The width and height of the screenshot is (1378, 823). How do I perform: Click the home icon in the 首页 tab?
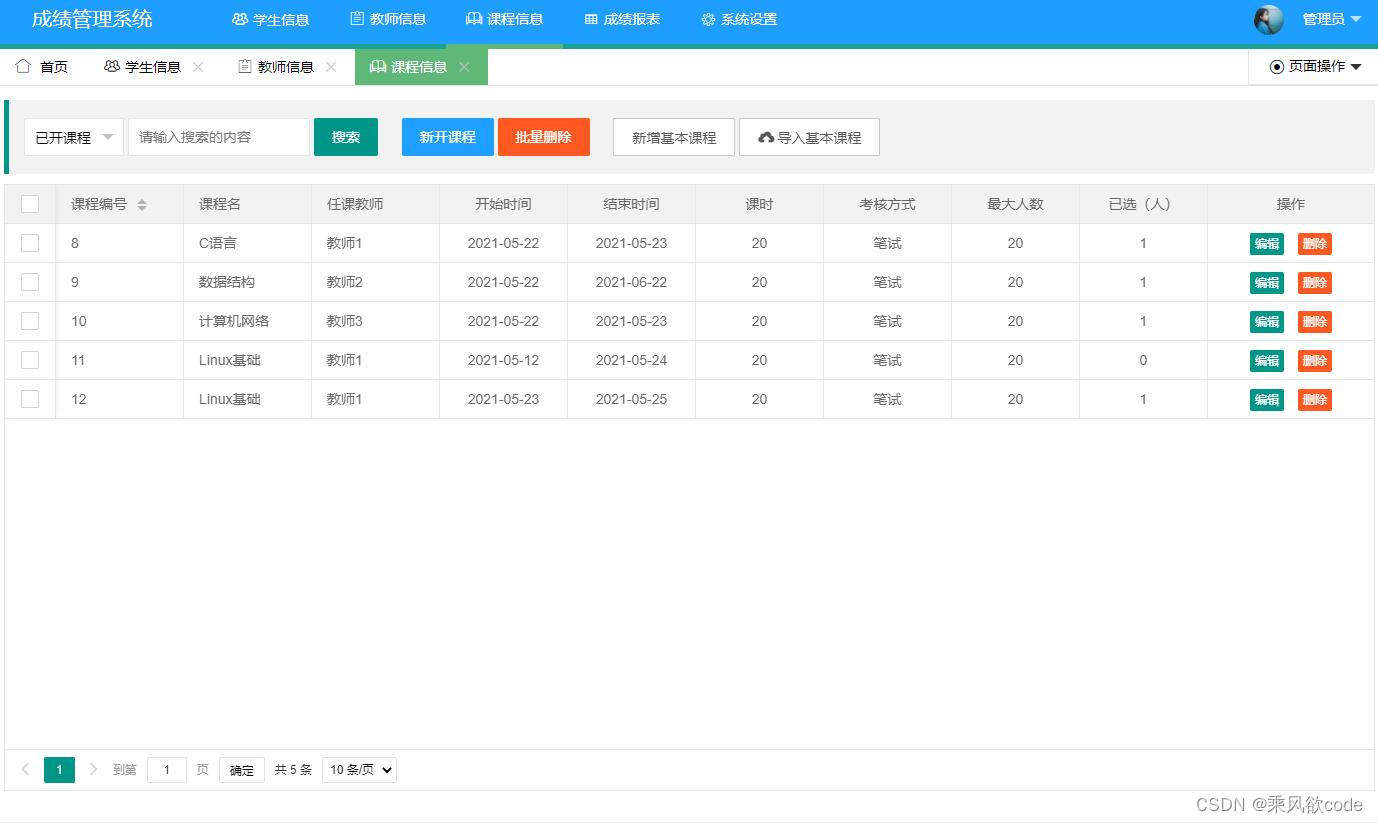(x=23, y=66)
